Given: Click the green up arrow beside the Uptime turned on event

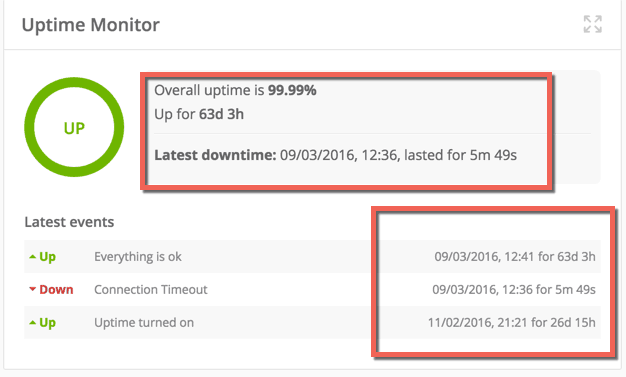Looking at the screenshot, I should point(33,323).
